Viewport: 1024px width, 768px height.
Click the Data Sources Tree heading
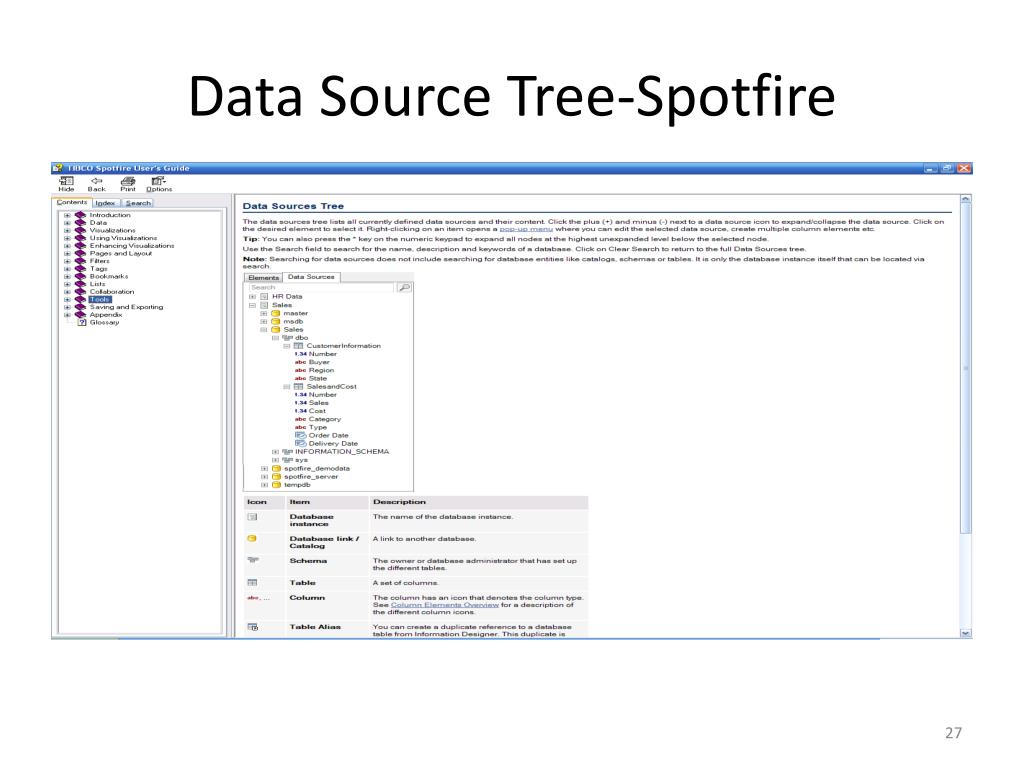click(293, 206)
